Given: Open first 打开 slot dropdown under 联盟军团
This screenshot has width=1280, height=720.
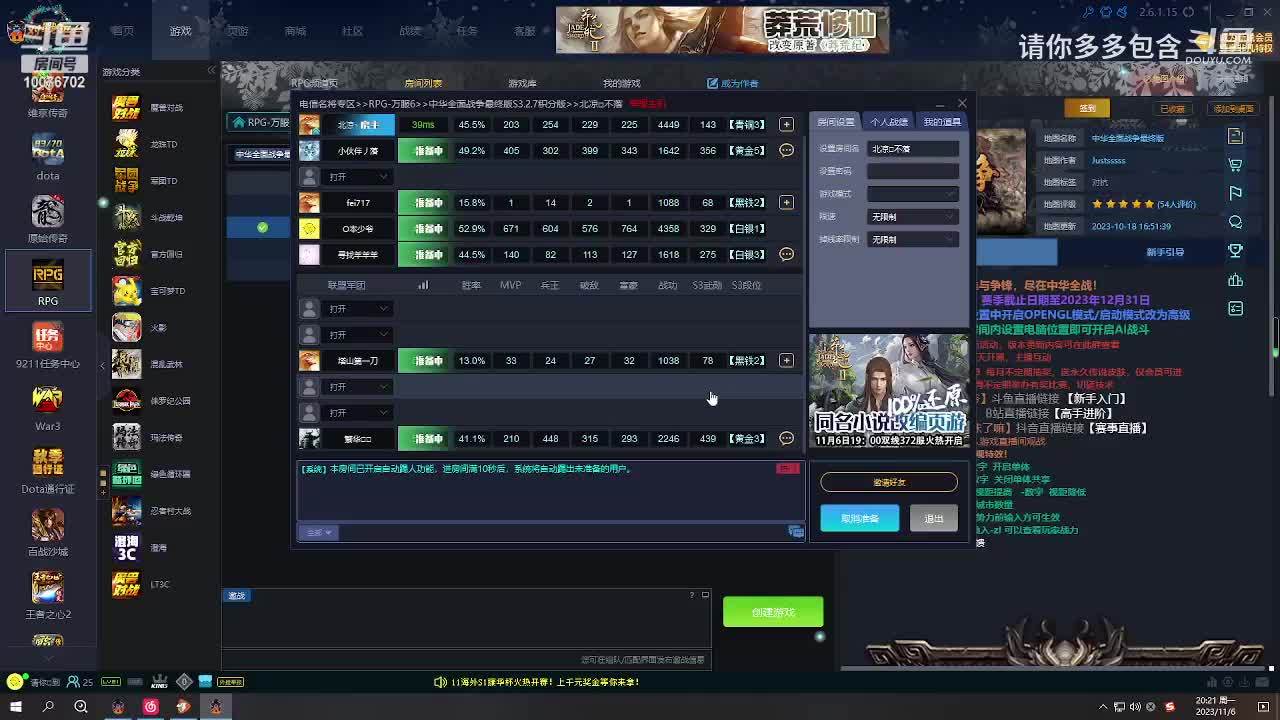Looking at the screenshot, I should coord(358,309).
